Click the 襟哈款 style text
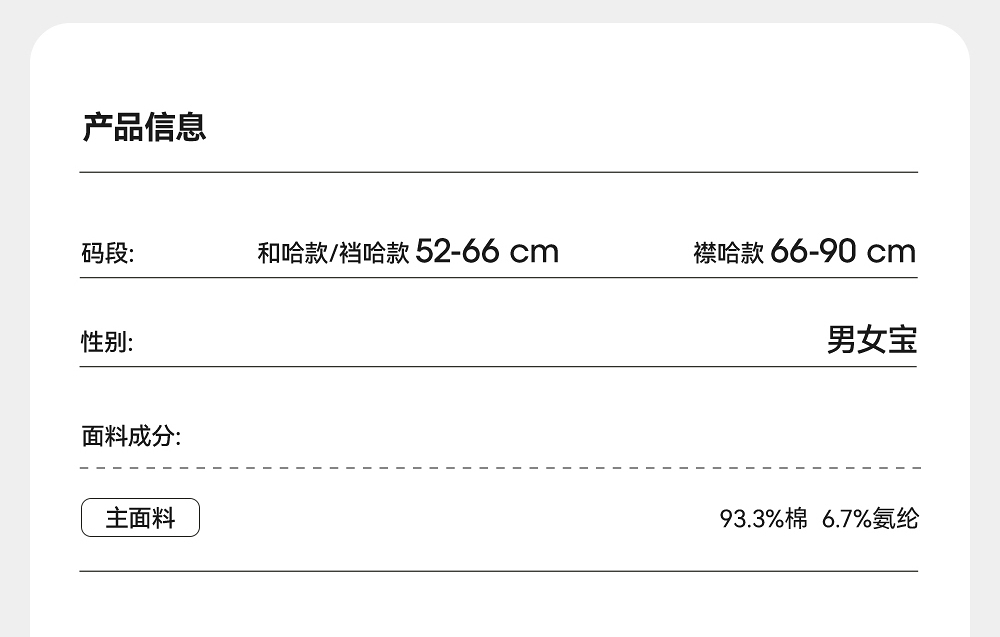Viewport: 1000px width, 637px height. [x=728, y=253]
